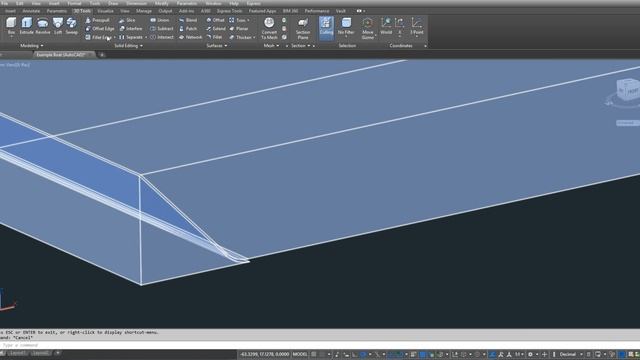Expand the Surfaces panel

[217, 46]
